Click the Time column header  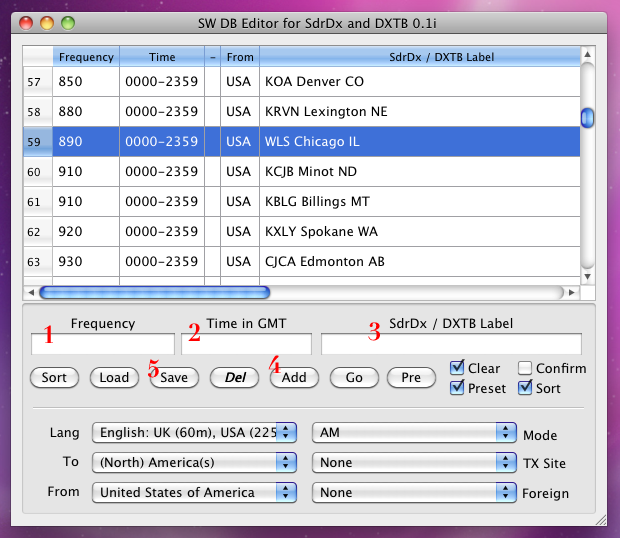point(162,57)
